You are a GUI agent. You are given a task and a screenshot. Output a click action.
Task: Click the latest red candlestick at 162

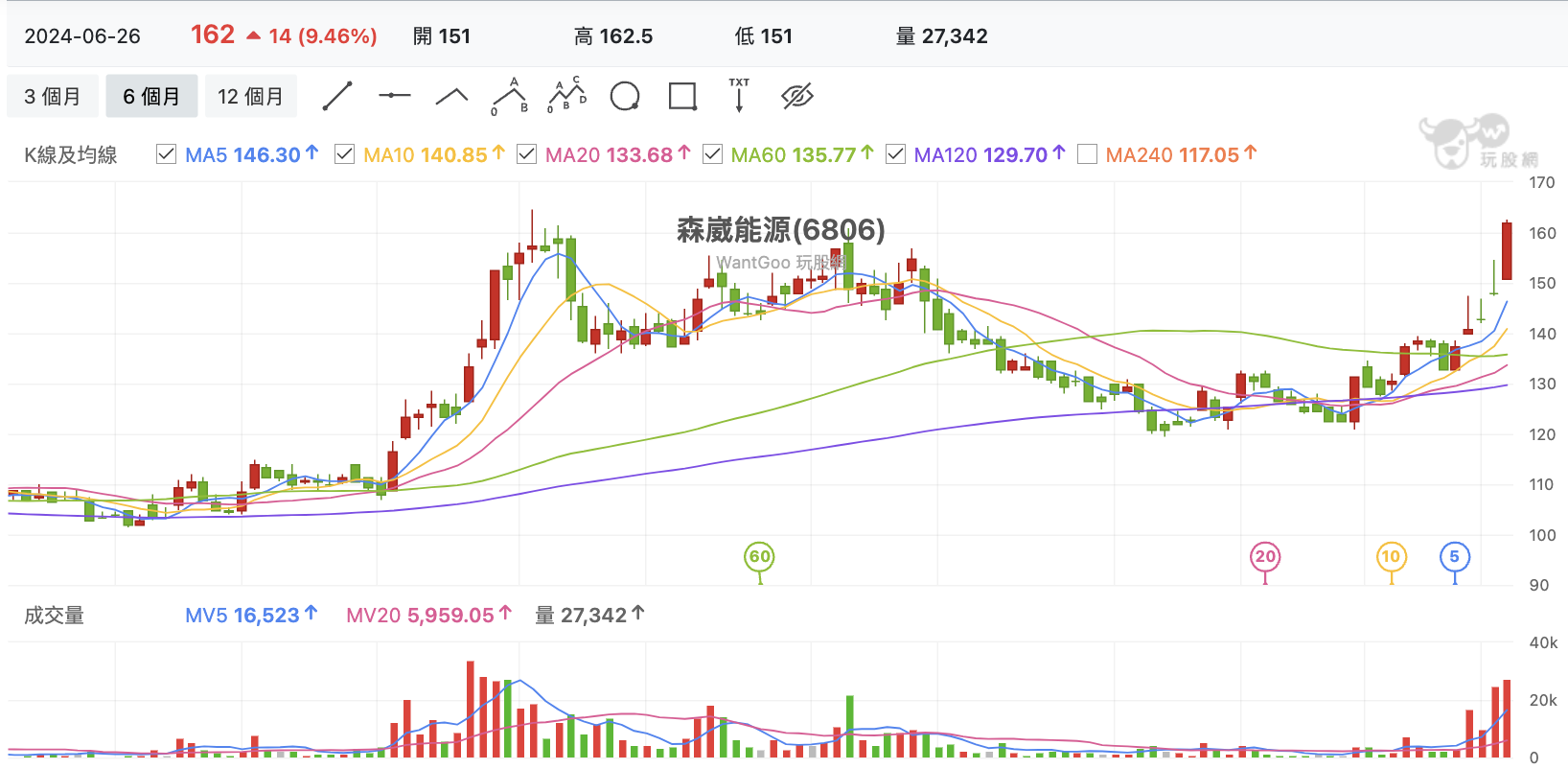coord(1507,251)
